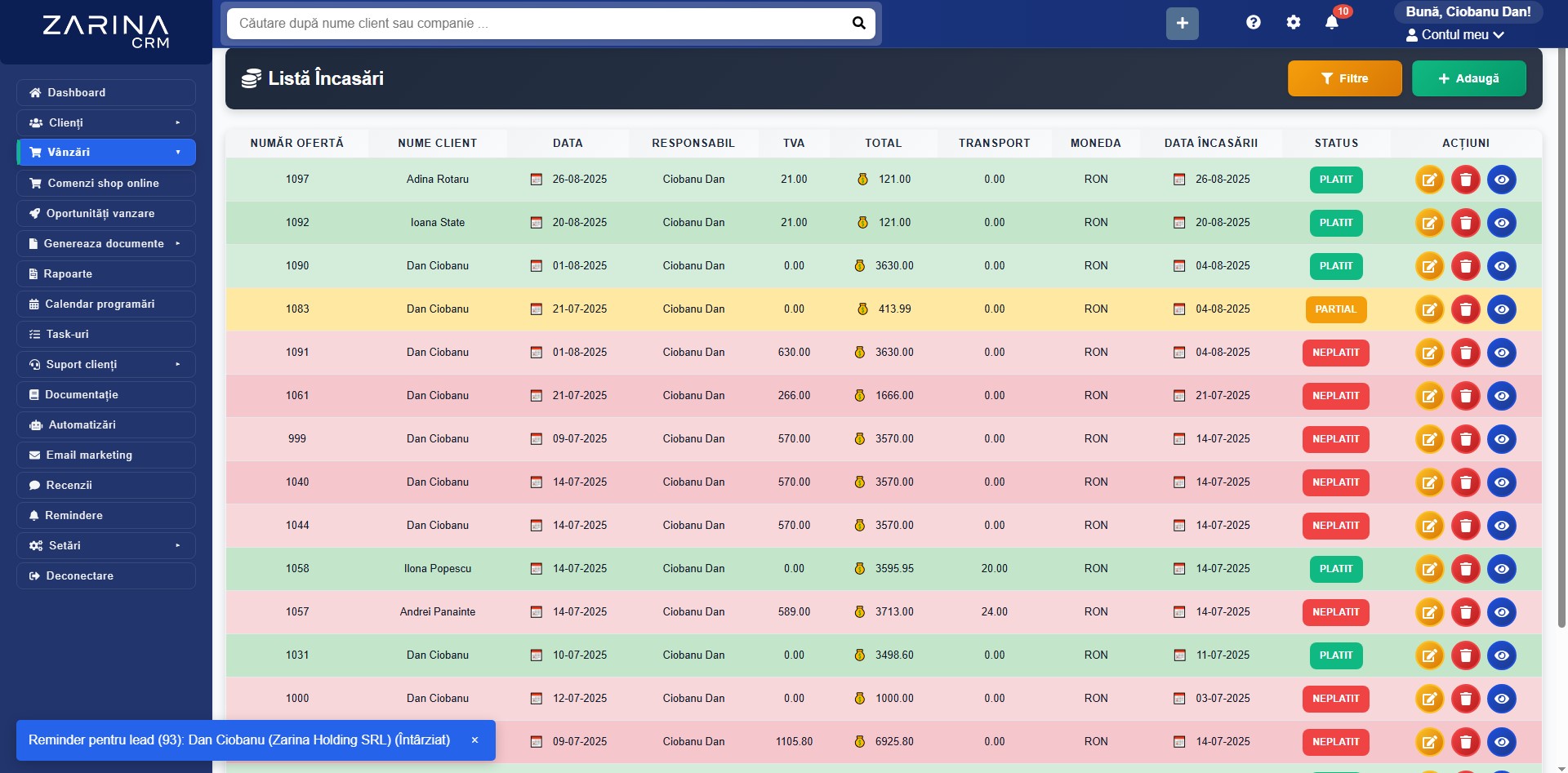The height and width of the screenshot is (773, 1568).
Task: View details of offer 1061
Action: point(1502,396)
